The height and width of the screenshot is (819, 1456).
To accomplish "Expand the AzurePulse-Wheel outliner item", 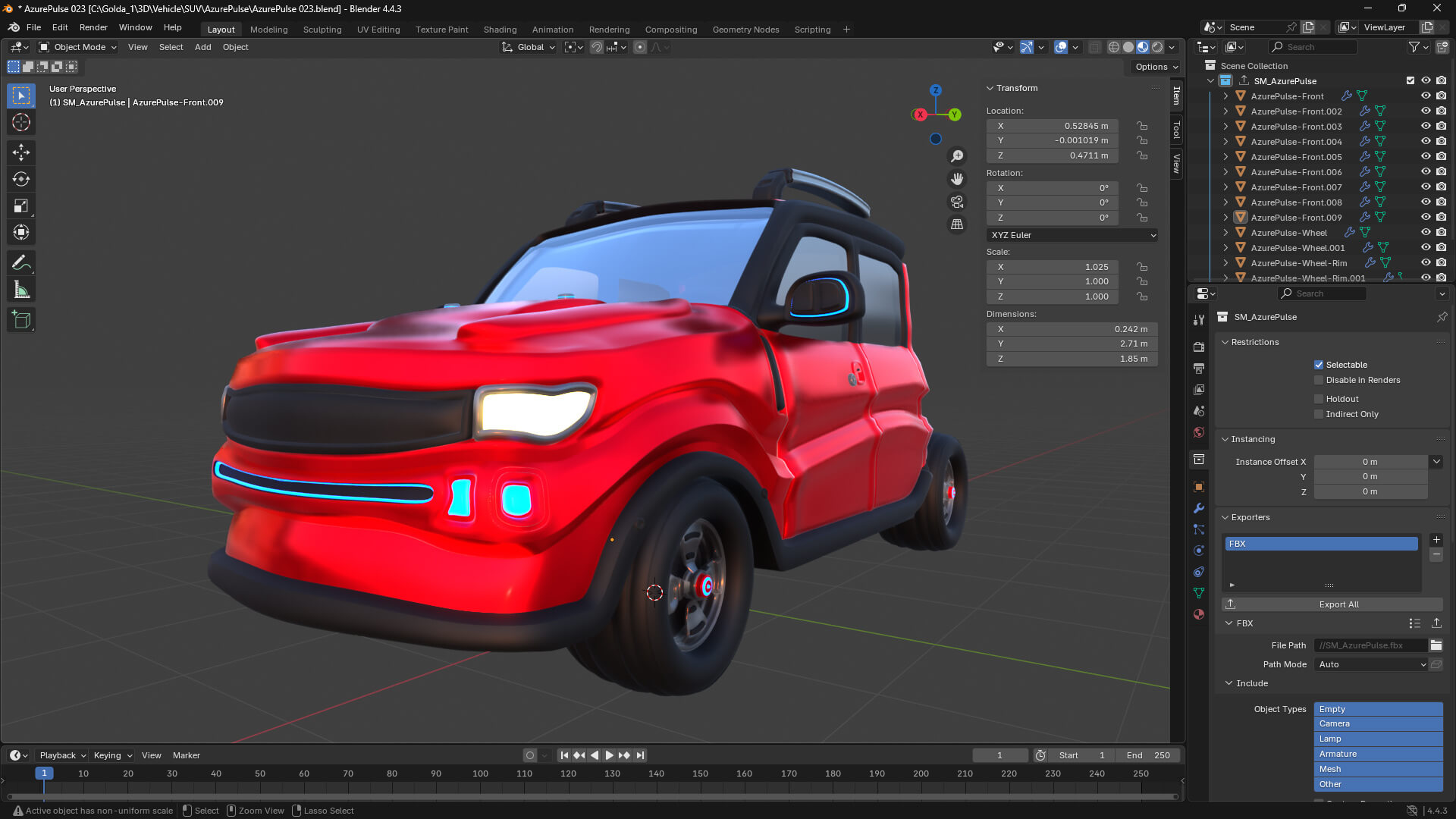I will (x=1225, y=233).
